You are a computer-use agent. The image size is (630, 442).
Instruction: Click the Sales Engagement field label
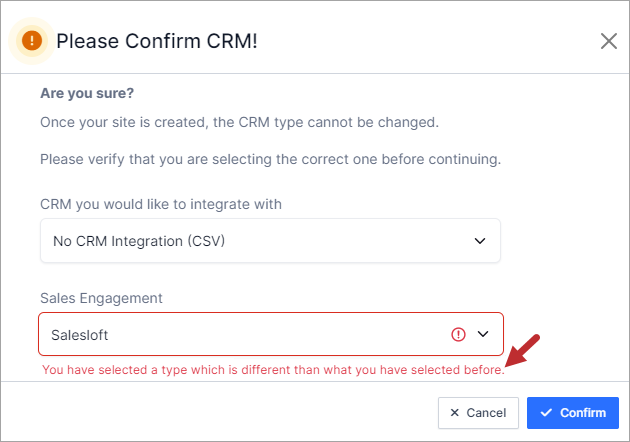[101, 298]
